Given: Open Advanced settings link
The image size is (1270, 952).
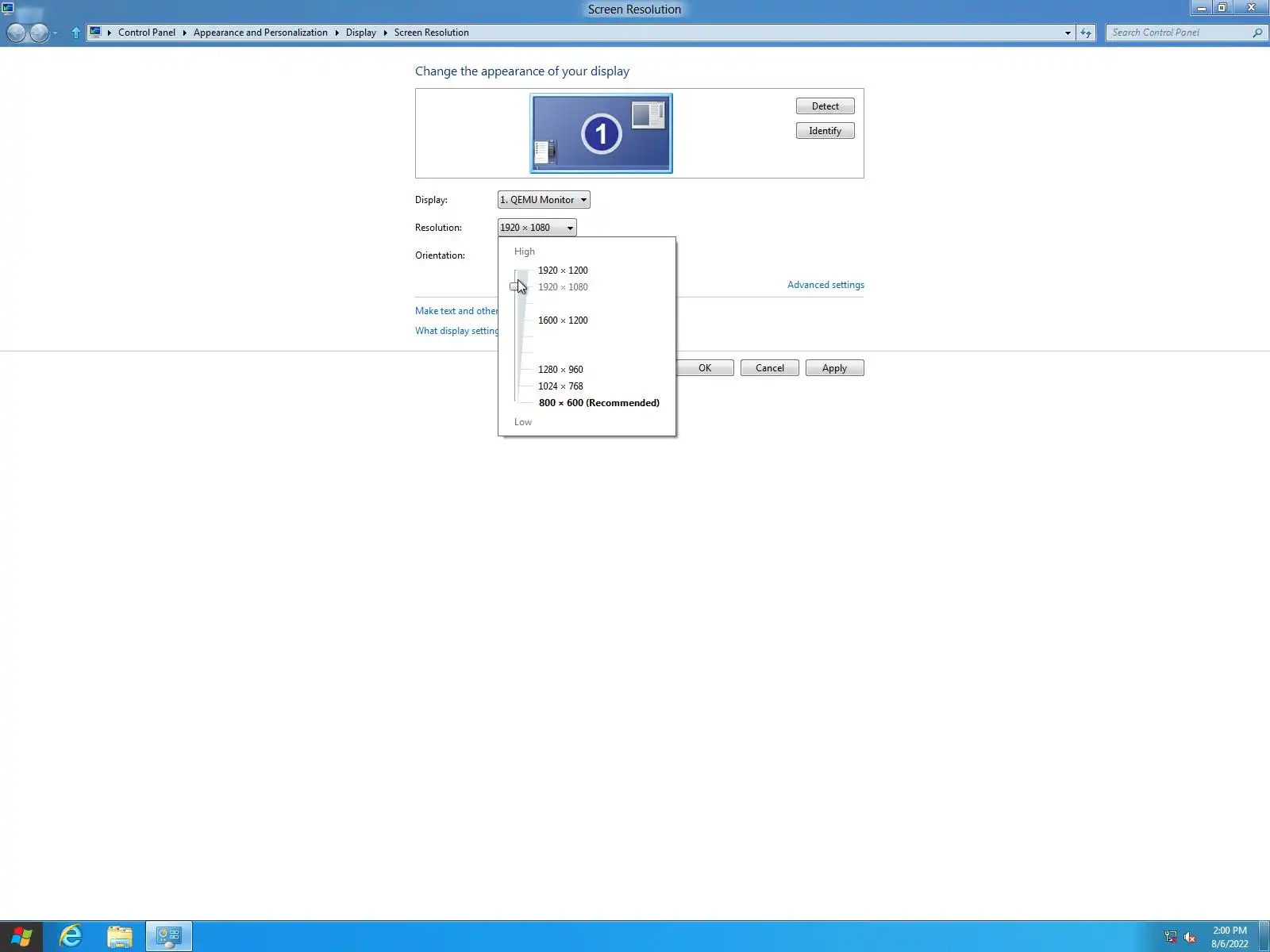Looking at the screenshot, I should click(x=825, y=285).
